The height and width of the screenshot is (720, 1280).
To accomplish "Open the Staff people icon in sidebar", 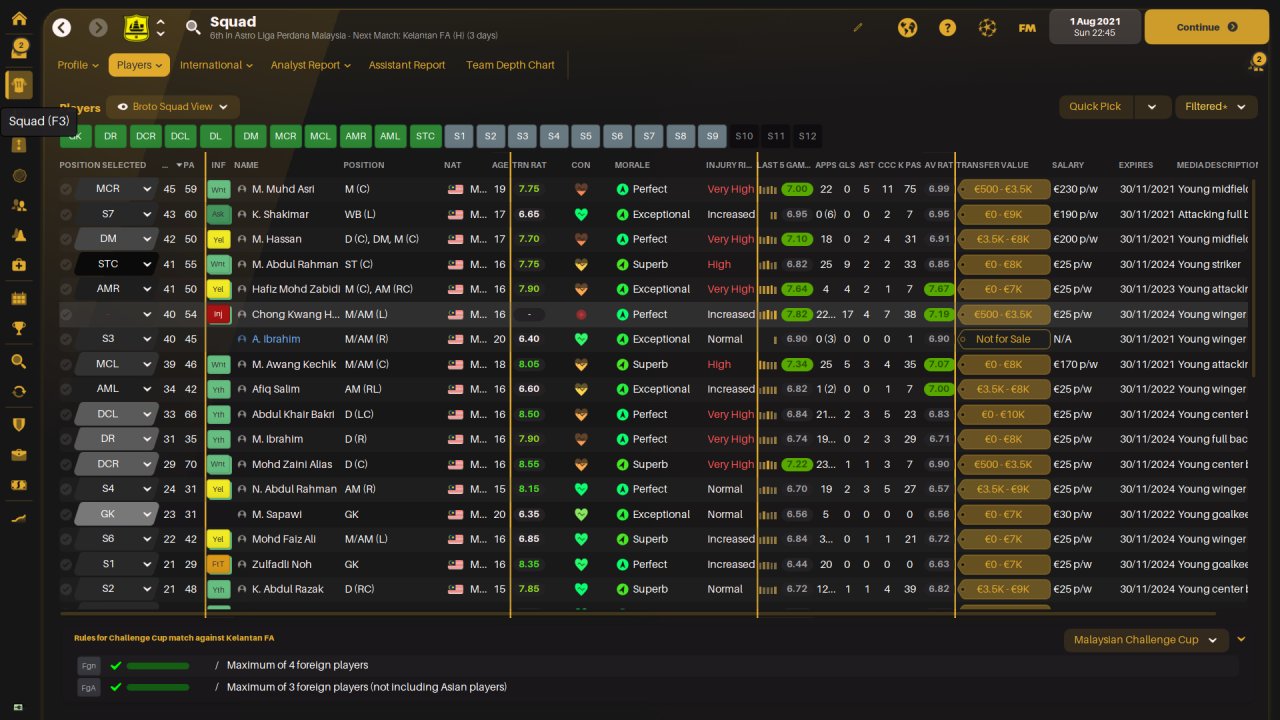I will (x=19, y=205).
